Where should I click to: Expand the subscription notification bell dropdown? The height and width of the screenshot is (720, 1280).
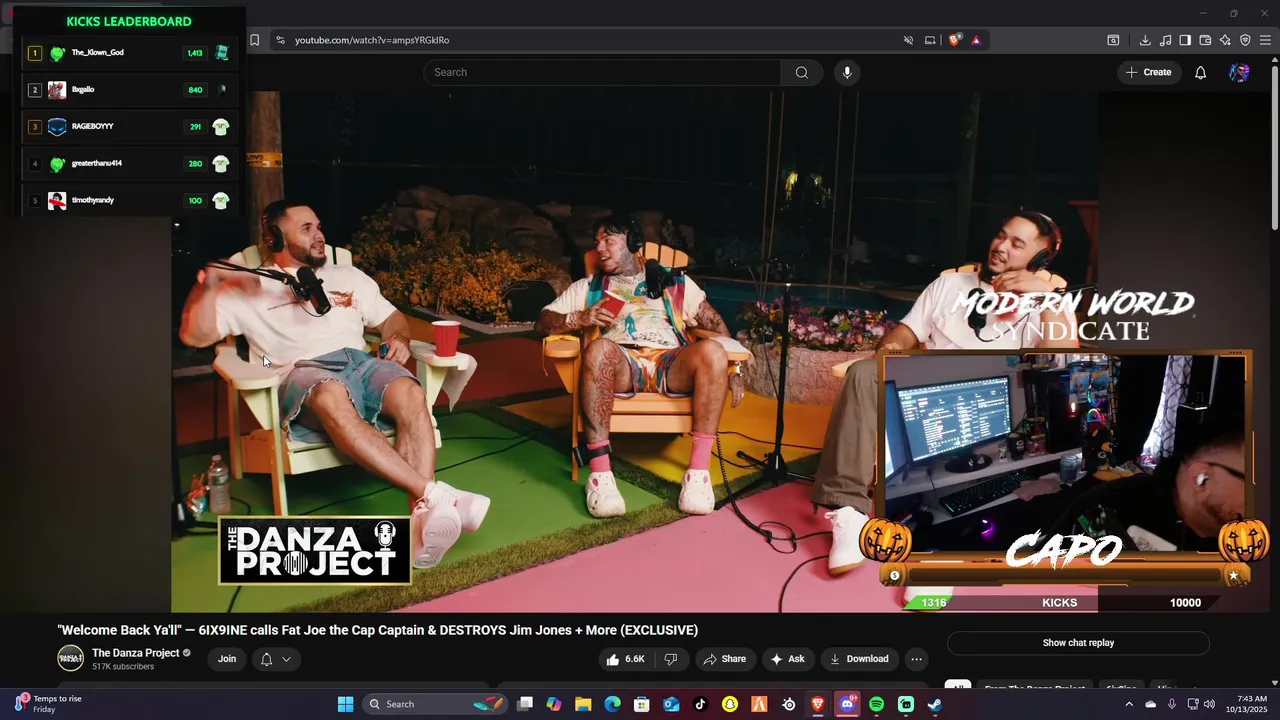coord(276,659)
